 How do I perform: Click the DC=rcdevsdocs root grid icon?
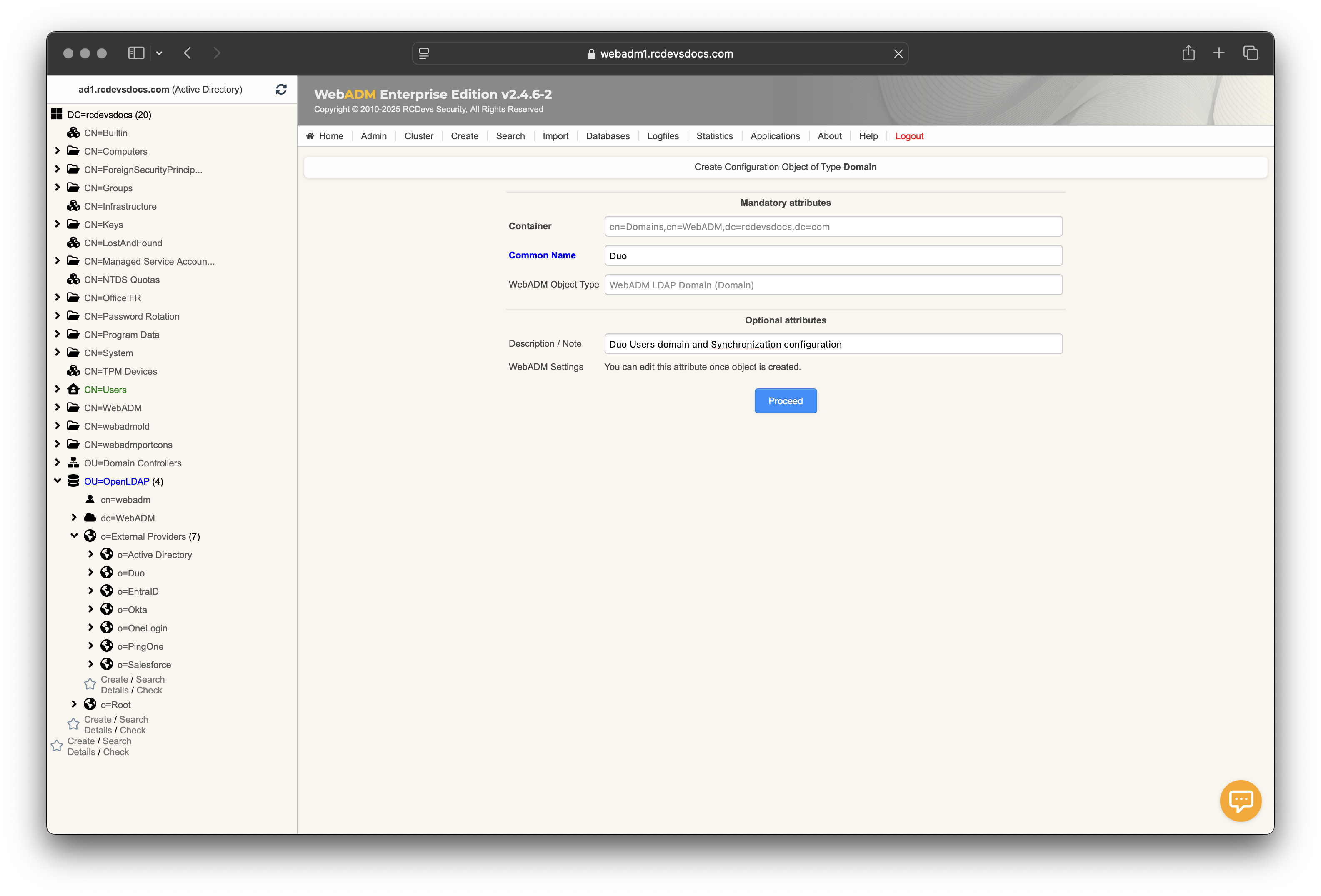point(57,114)
